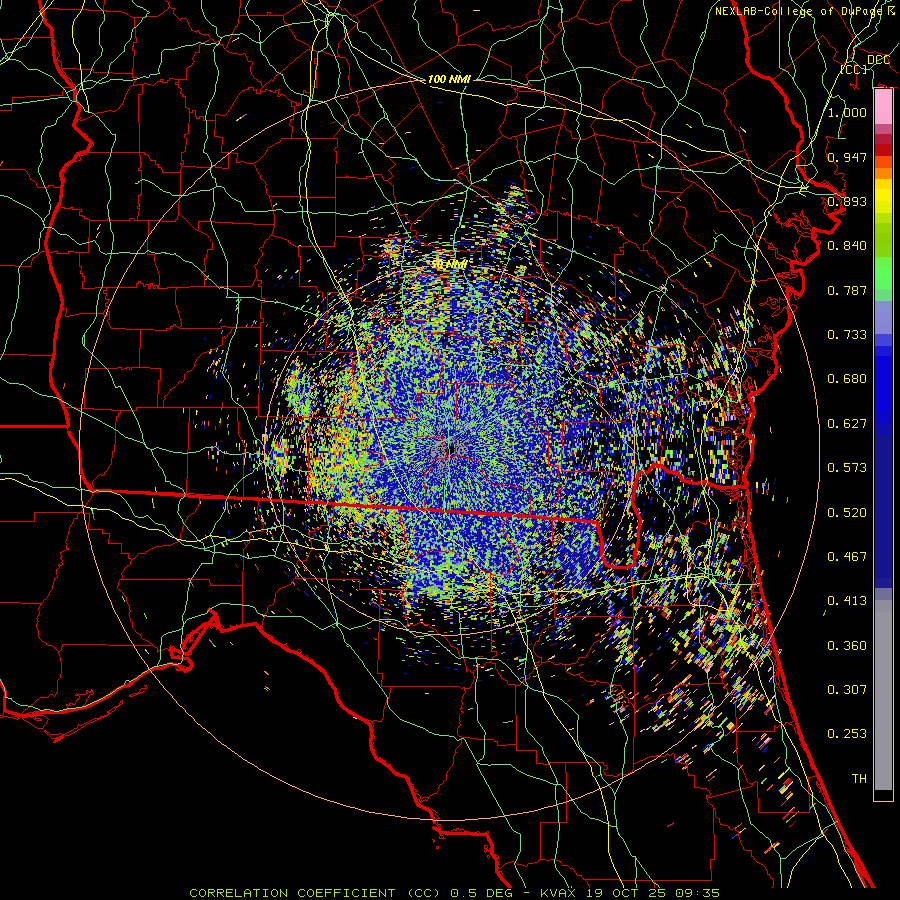The width and height of the screenshot is (900, 900).
Task: Click the (CC) label above the color bar
Action: pos(854,69)
